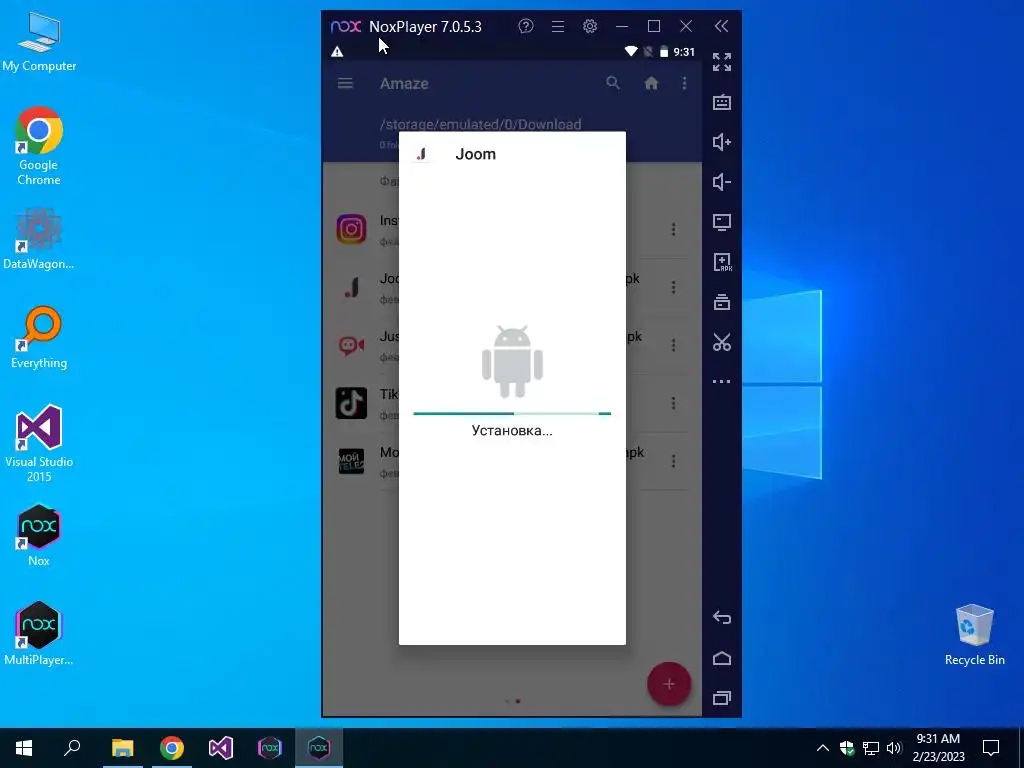The width and height of the screenshot is (1024, 768).
Task: Click the Android warning triangle in status bar
Action: pos(337,52)
